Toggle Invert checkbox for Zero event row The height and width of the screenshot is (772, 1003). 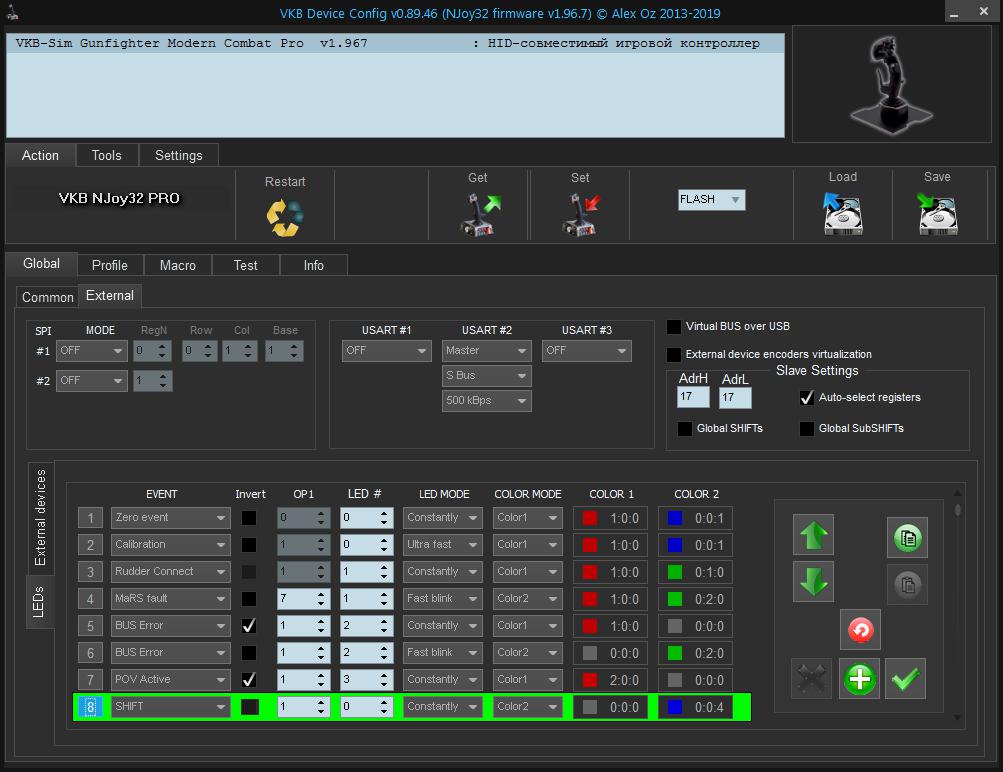pyautogui.click(x=249, y=517)
